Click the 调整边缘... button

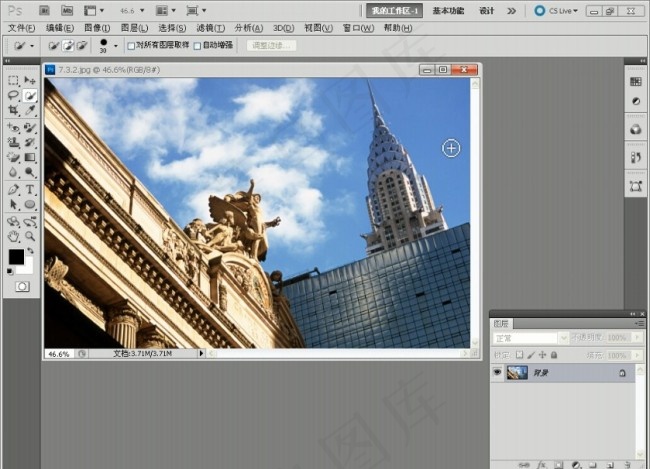[271, 45]
